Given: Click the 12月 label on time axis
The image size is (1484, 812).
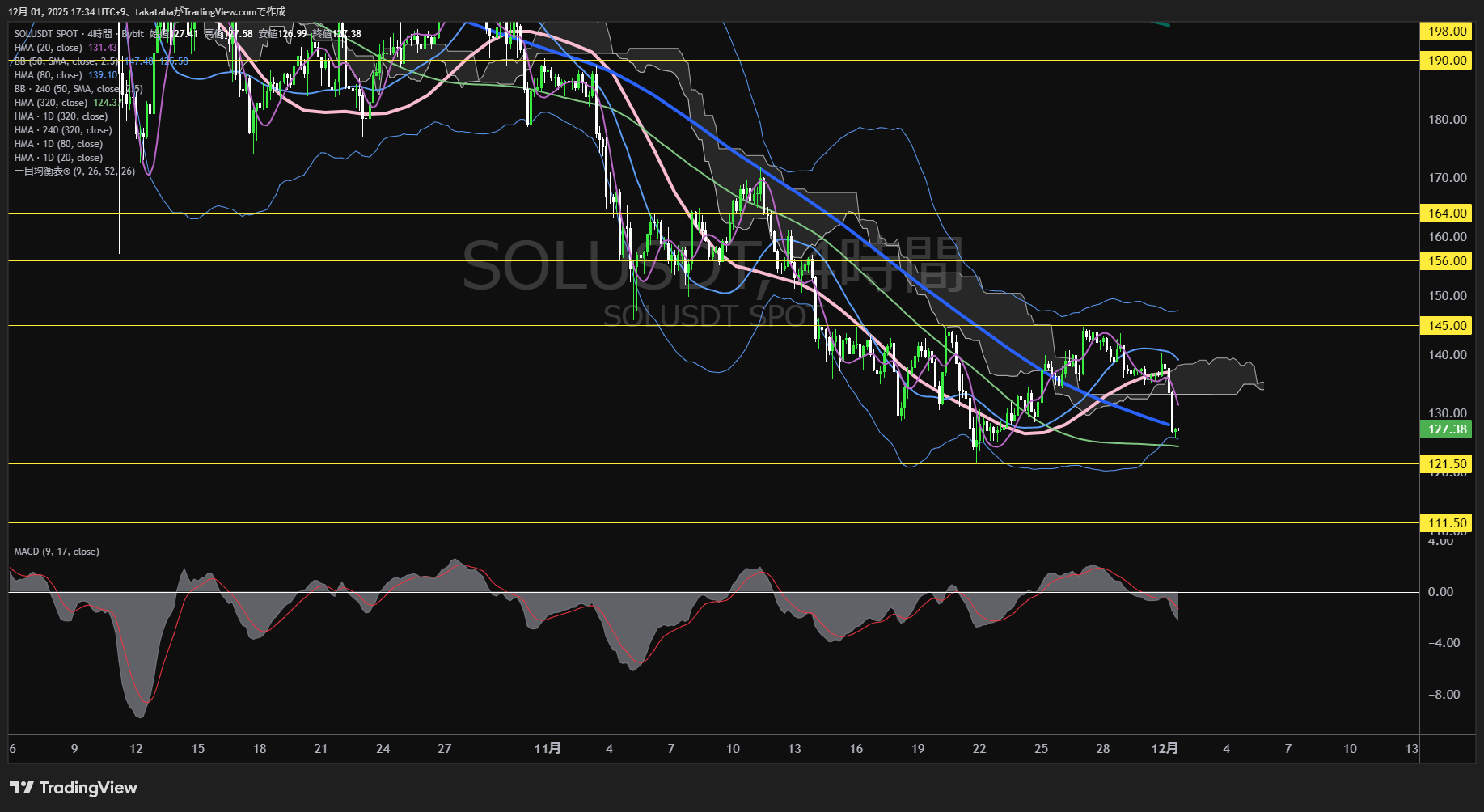Looking at the screenshot, I should [x=1165, y=749].
